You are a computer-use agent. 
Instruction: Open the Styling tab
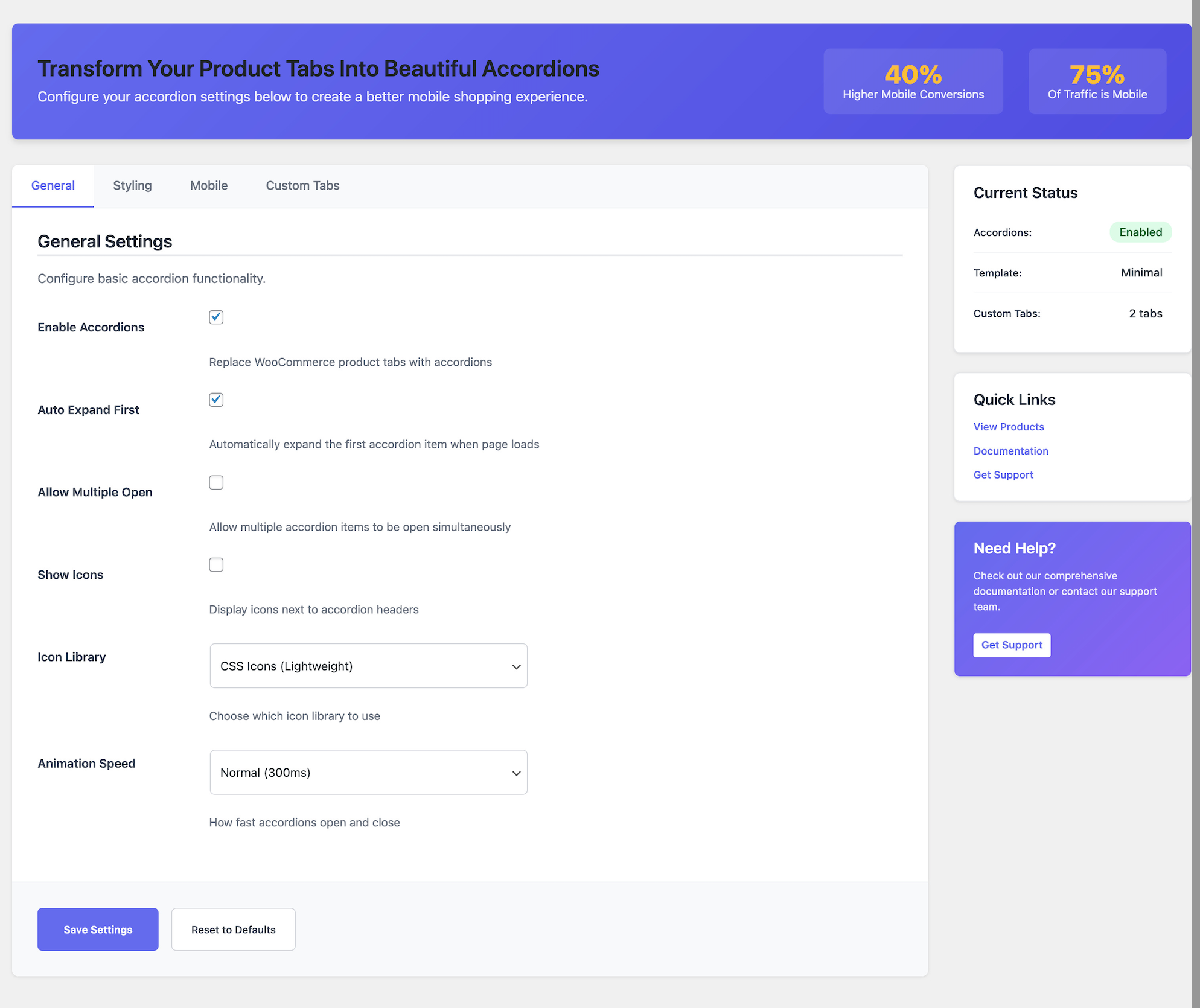tap(132, 186)
